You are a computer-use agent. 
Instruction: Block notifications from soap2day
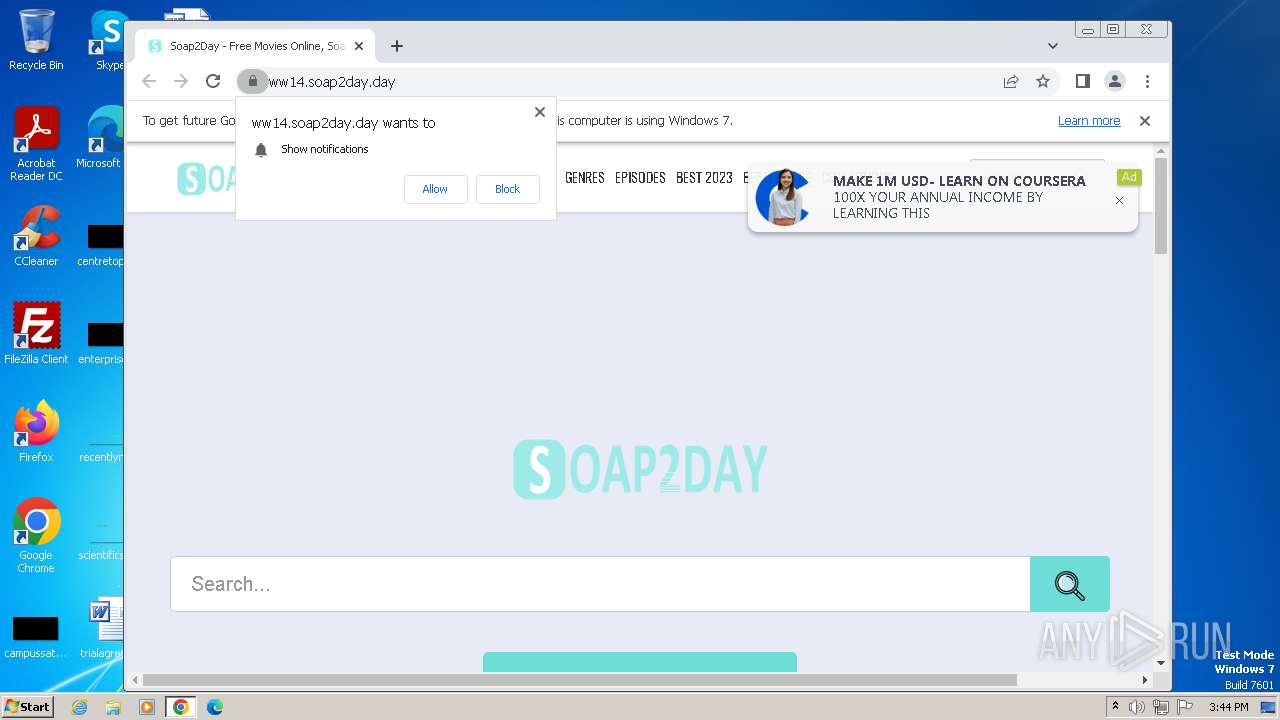(507, 189)
